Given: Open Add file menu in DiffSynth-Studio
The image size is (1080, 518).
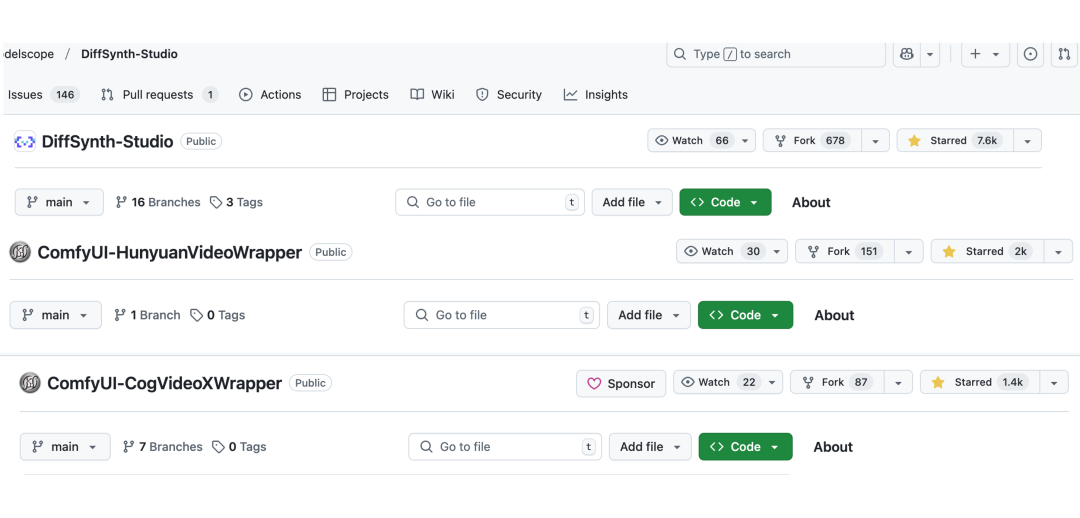Looking at the screenshot, I should click(x=632, y=203).
